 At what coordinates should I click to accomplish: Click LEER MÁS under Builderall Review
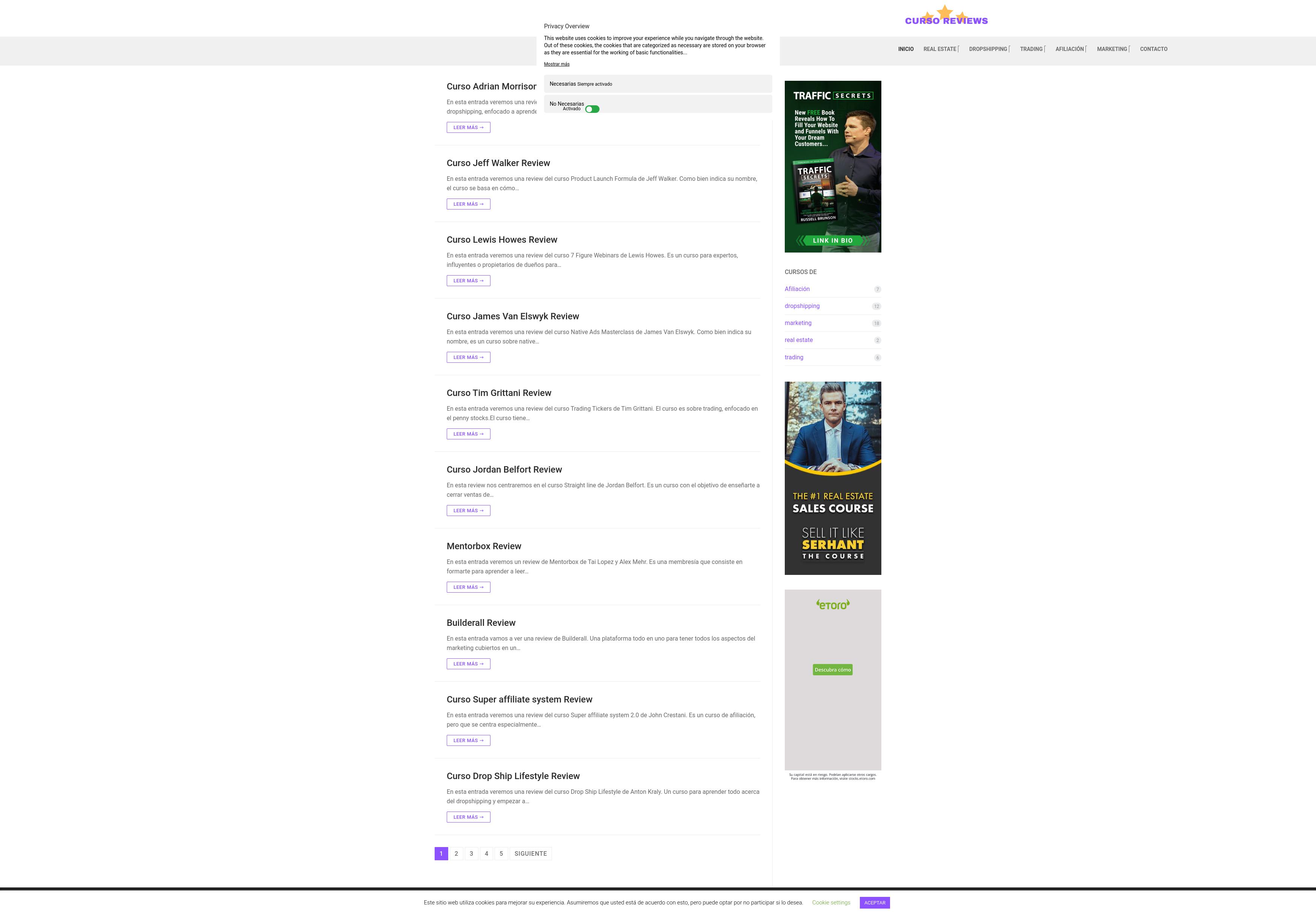[468, 664]
